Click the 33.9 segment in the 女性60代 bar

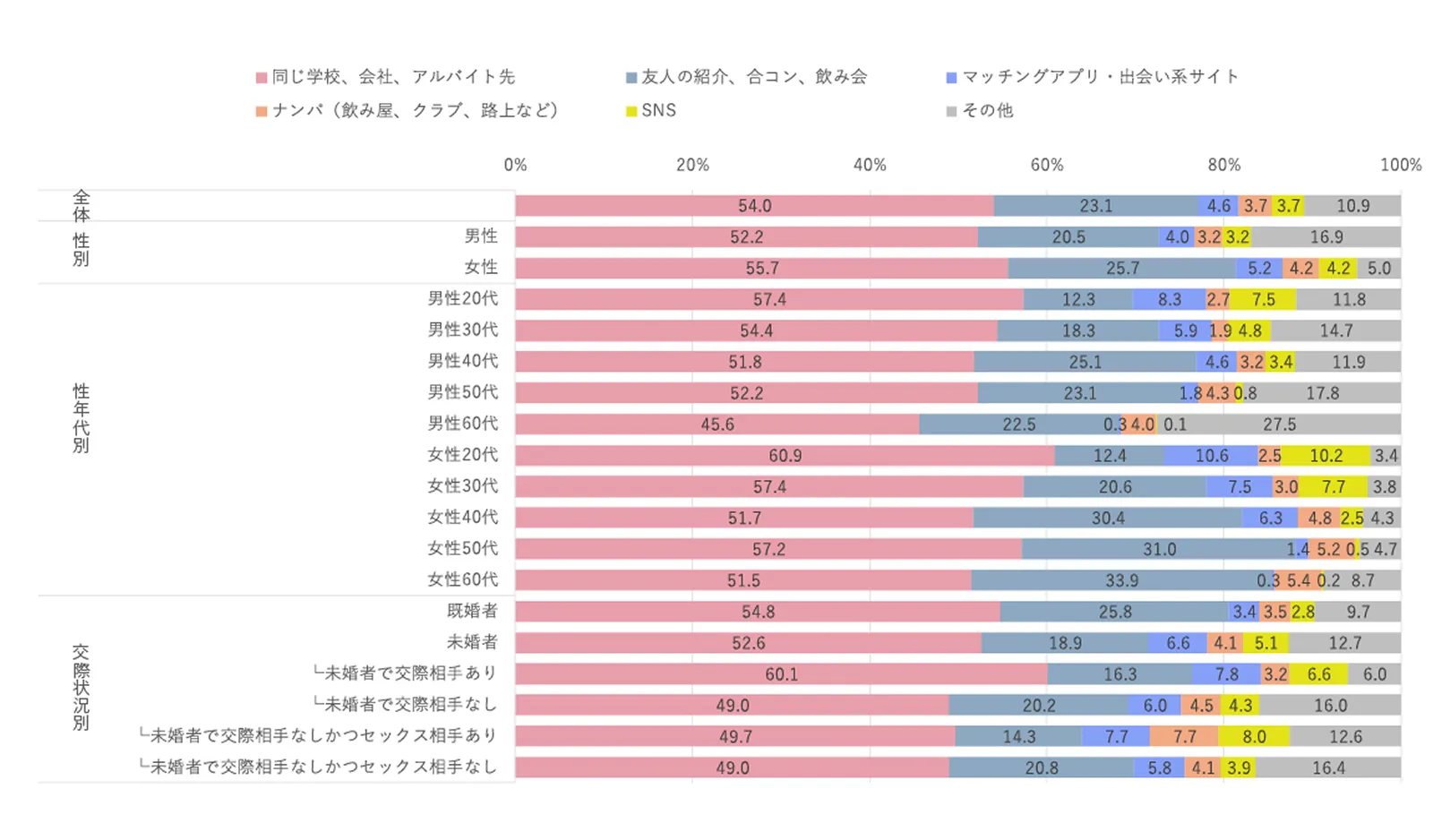[x=1121, y=580]
